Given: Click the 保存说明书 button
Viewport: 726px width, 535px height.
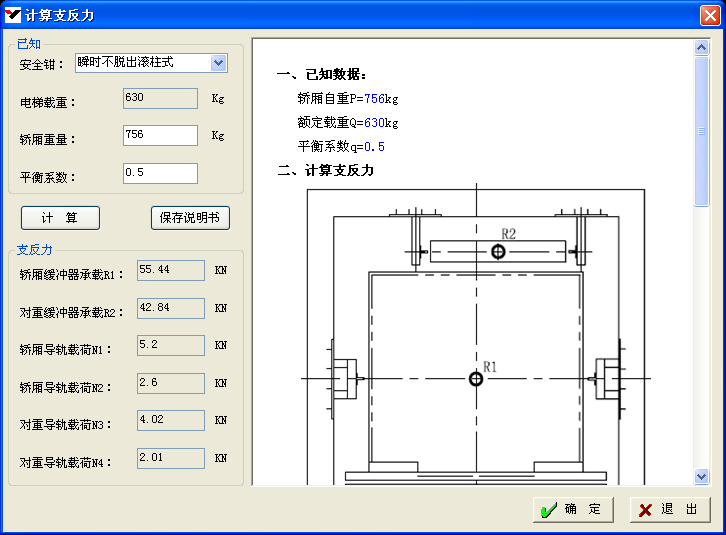Looking at the screenshot, I should pyautogui.click(x=191, y=218).
